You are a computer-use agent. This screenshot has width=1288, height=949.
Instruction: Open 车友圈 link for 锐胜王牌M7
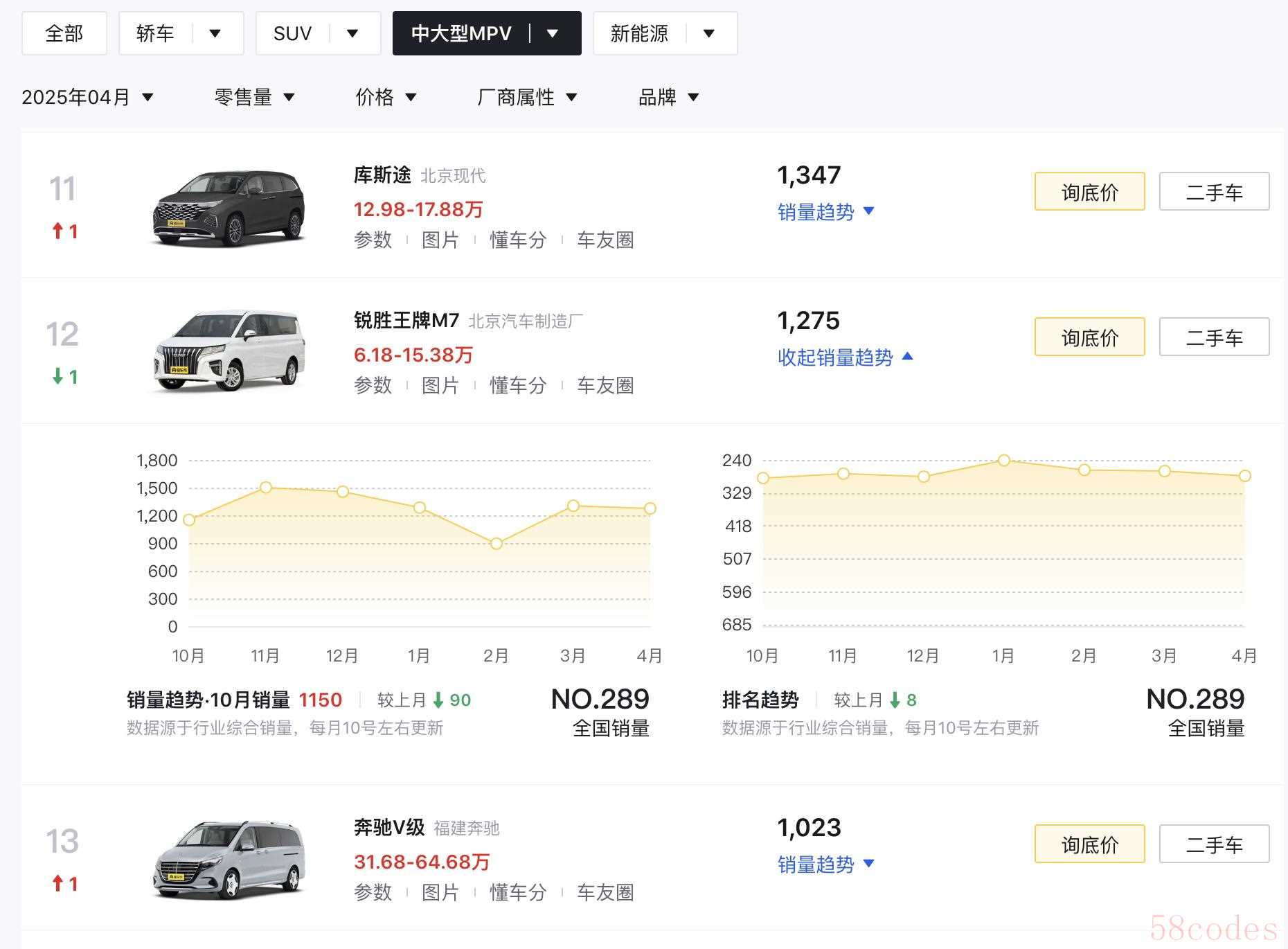coord(606,386)
